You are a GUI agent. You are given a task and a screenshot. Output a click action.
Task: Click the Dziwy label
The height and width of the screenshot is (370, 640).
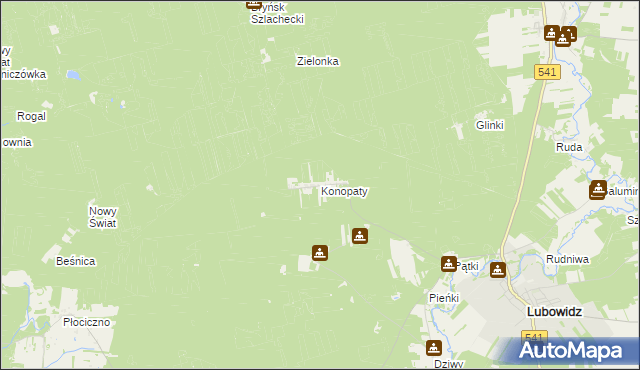pyautogui.click(x=449, y=364)
